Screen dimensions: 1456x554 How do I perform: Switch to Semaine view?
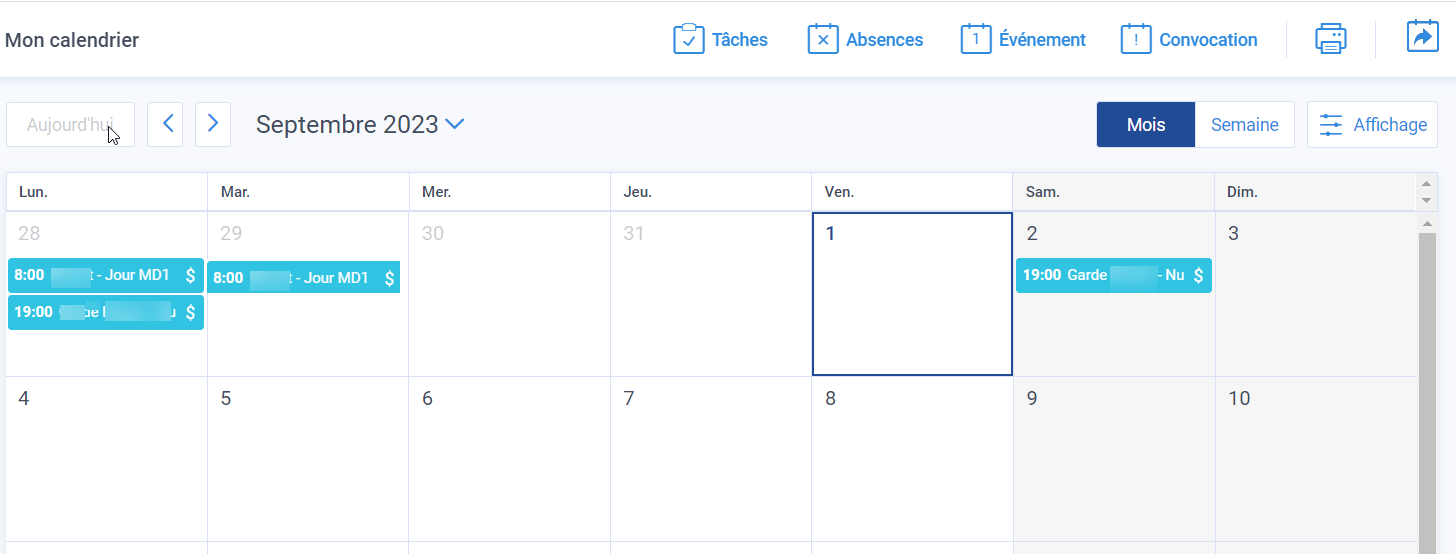pos(1245,125)
